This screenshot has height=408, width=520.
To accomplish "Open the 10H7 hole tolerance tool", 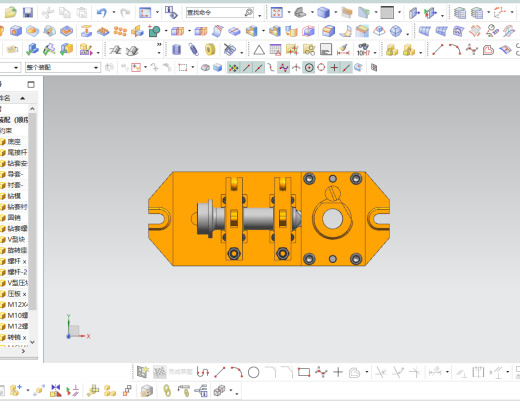I will point(363,50).
